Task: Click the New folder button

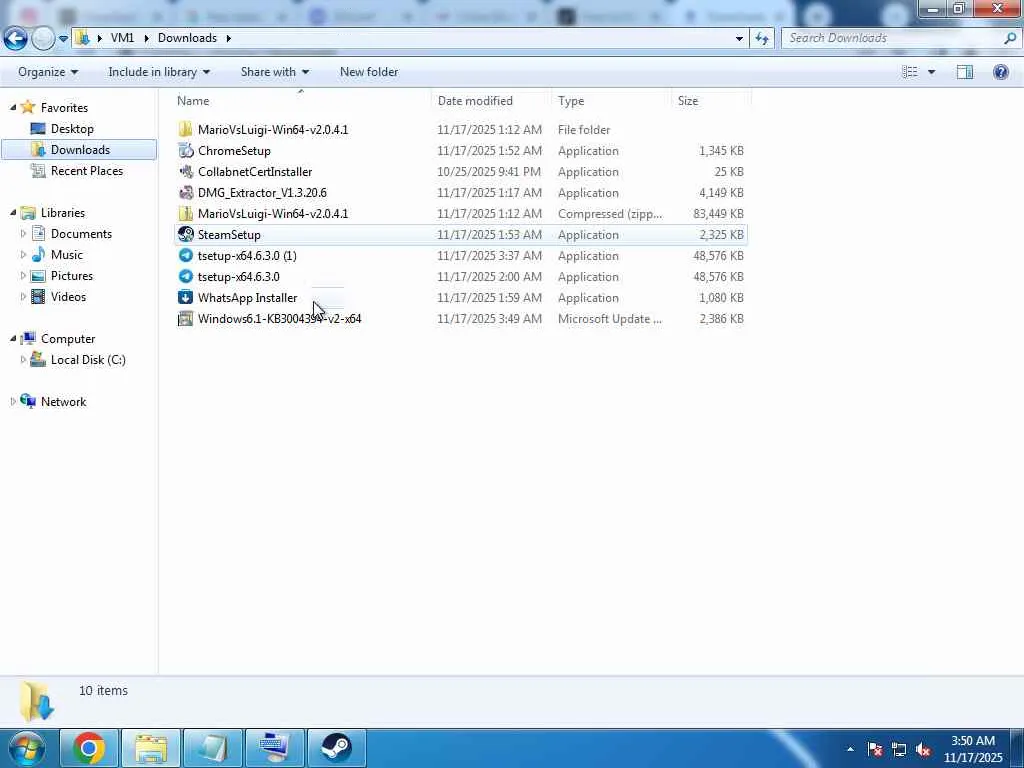Action: coord(369,72)
